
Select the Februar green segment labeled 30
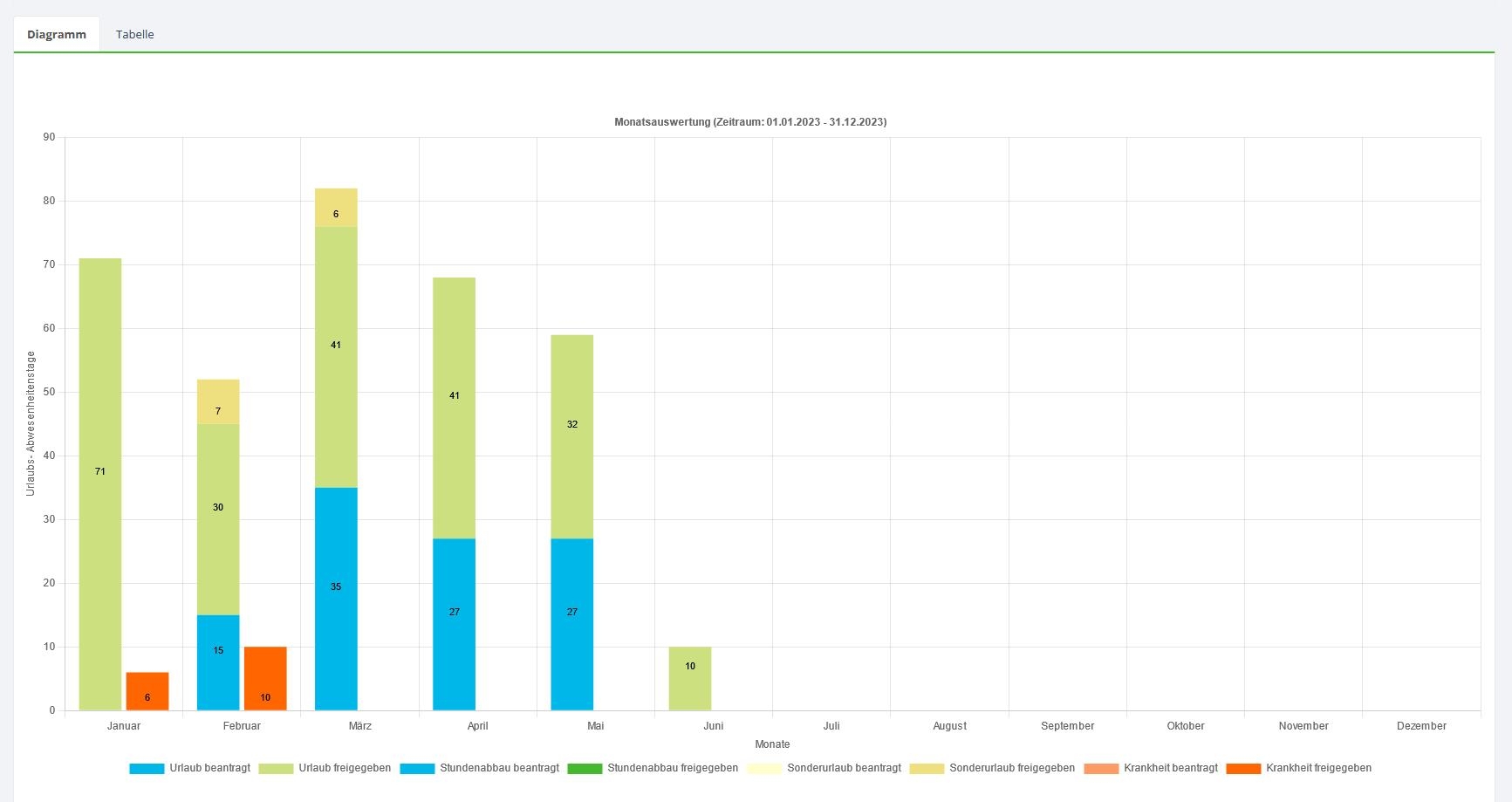coord(218,519)
